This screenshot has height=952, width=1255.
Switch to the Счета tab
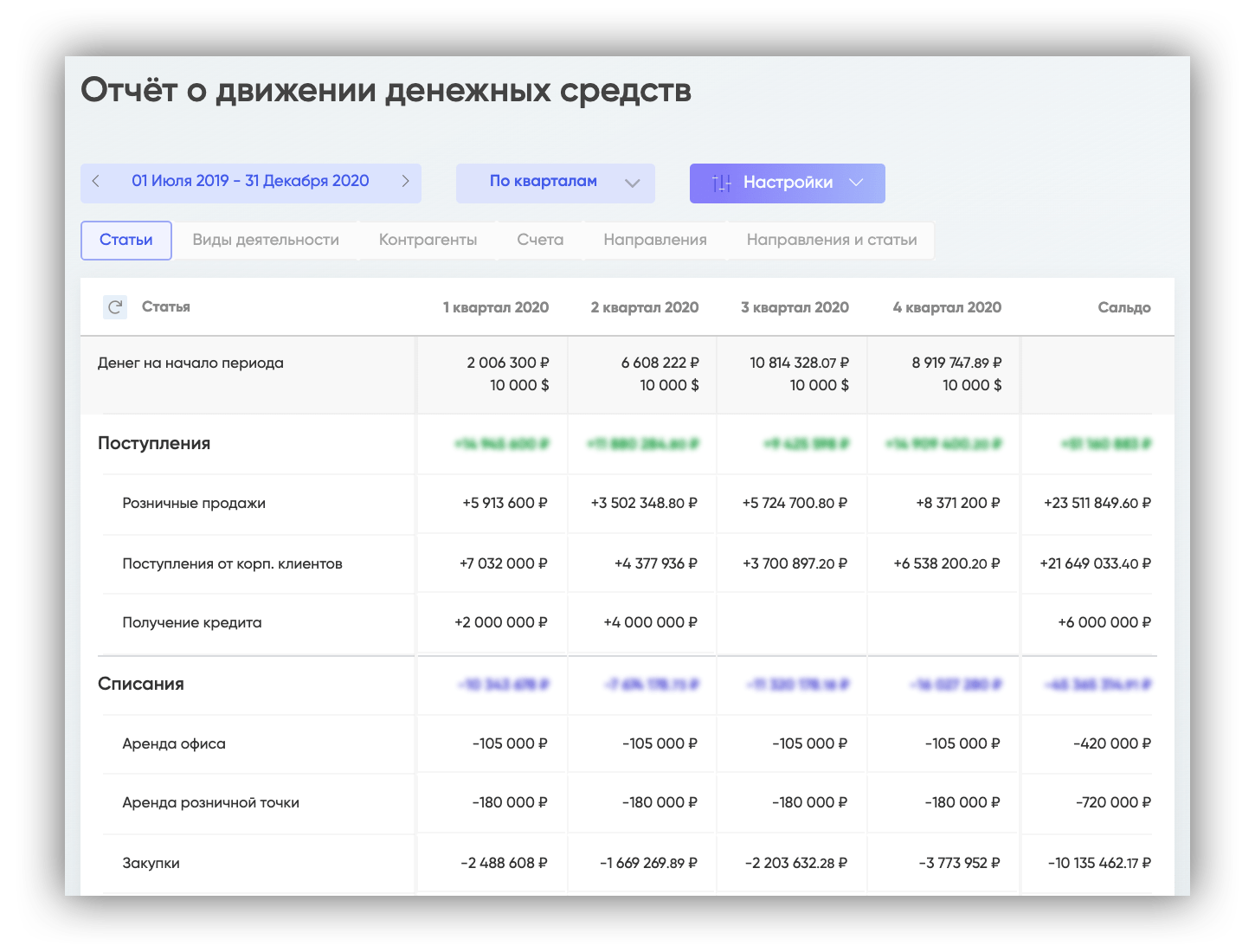[x=540, y=241]
